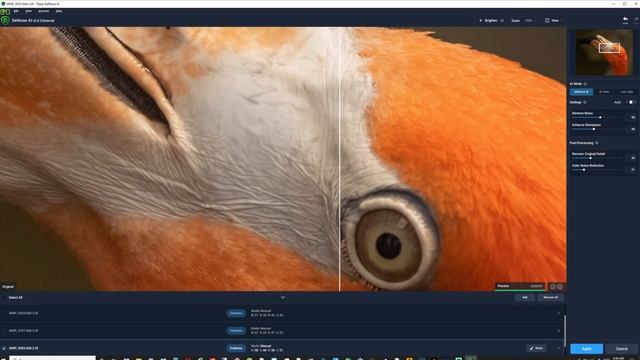This screenshot has height=360, width=640.
Task: Click the second round icon next to Preview status
Action: [560, 287]
